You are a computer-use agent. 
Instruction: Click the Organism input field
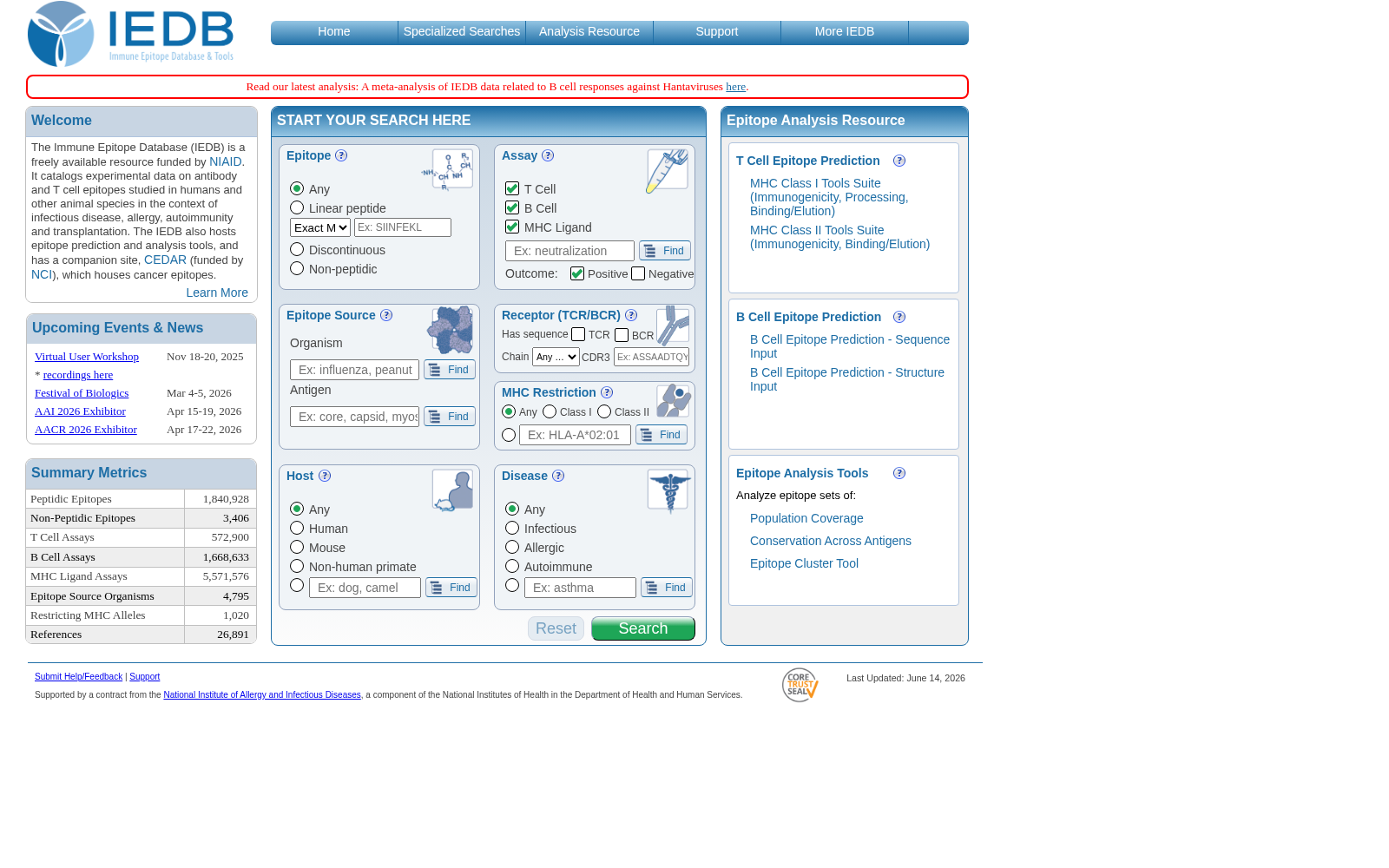coord(354,370)
